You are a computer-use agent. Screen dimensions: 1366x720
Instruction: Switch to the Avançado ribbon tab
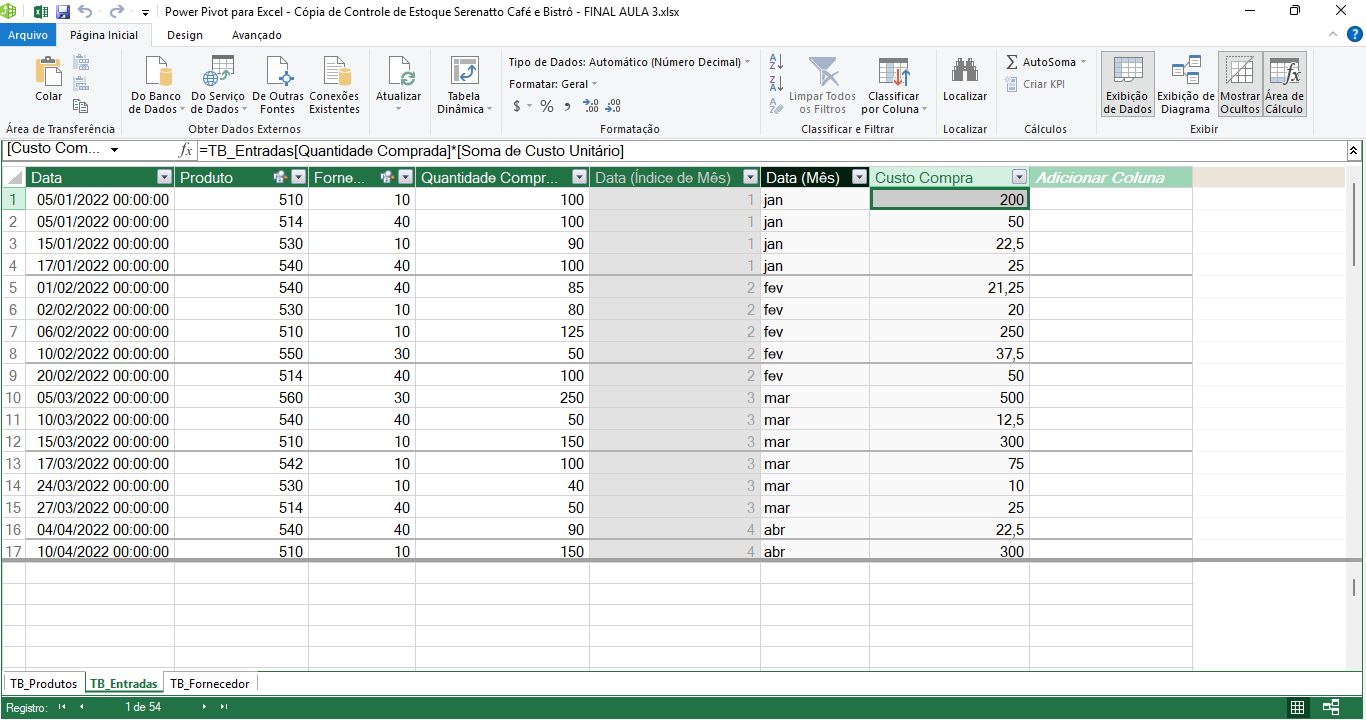coord(257,35)
